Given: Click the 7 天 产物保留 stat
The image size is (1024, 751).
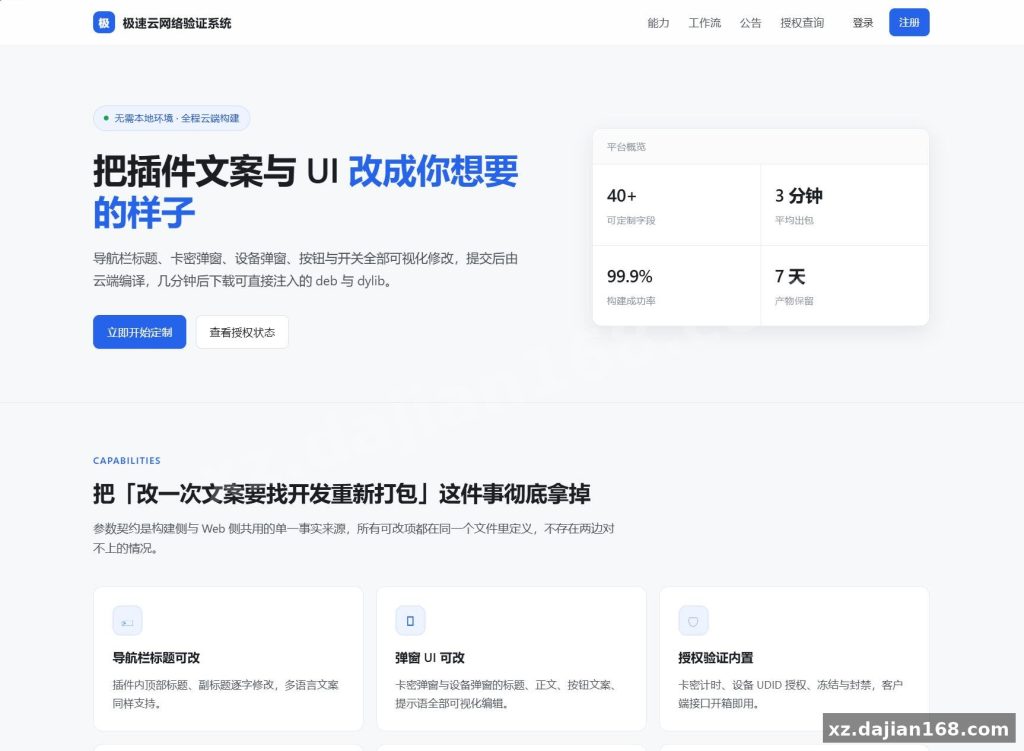Looking at the screenshot, I should 845,286.
